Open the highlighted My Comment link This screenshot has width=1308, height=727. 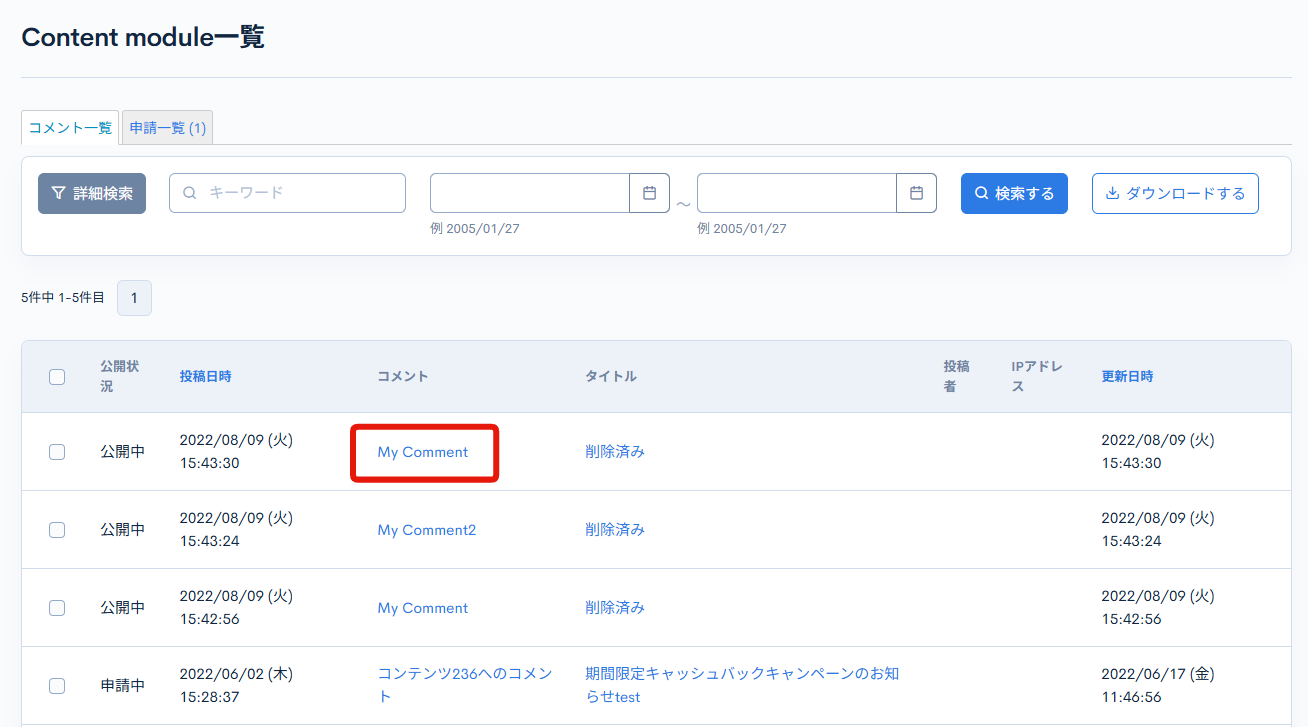(422, 452)
